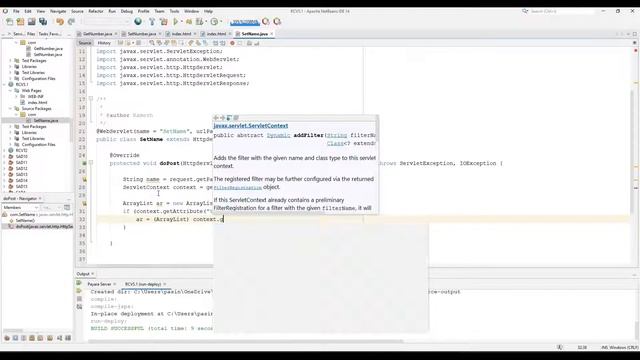Collapse the Source Packages node above SetName.java
The height and width of the screenshot is (360, 640).
click(10, 109)
